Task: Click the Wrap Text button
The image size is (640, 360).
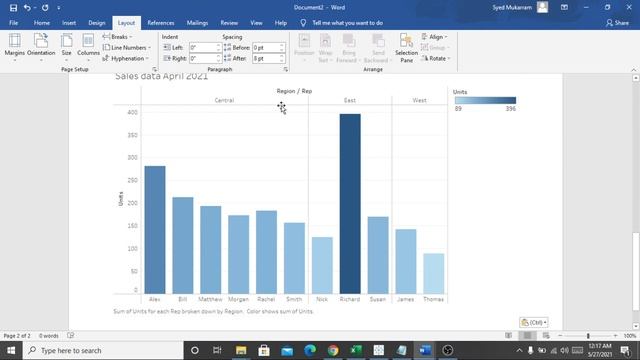Action: click(x=325, y=48)
